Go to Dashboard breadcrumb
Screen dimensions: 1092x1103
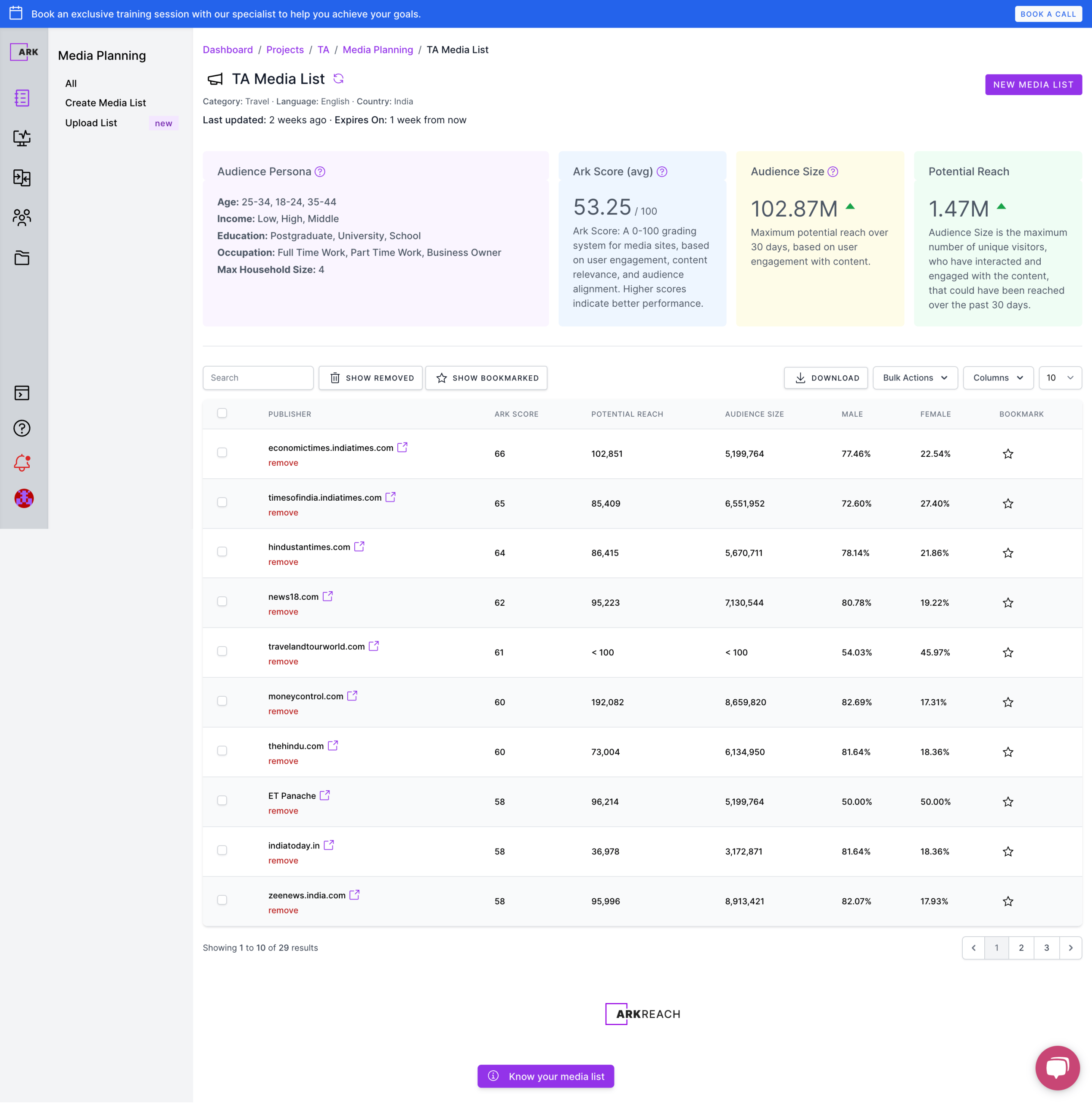[x=228, y=50]
